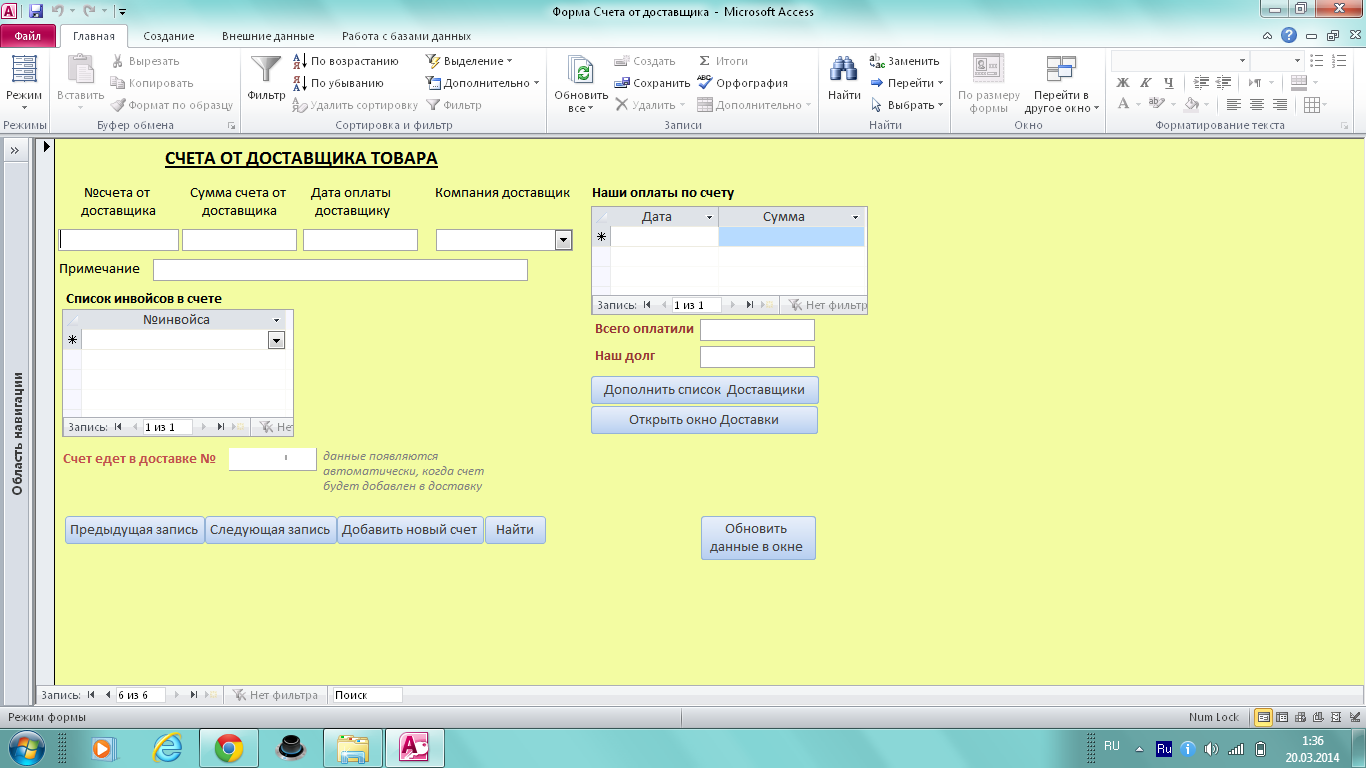Click Дата оплаты доставщику field

tap(360, 240)
